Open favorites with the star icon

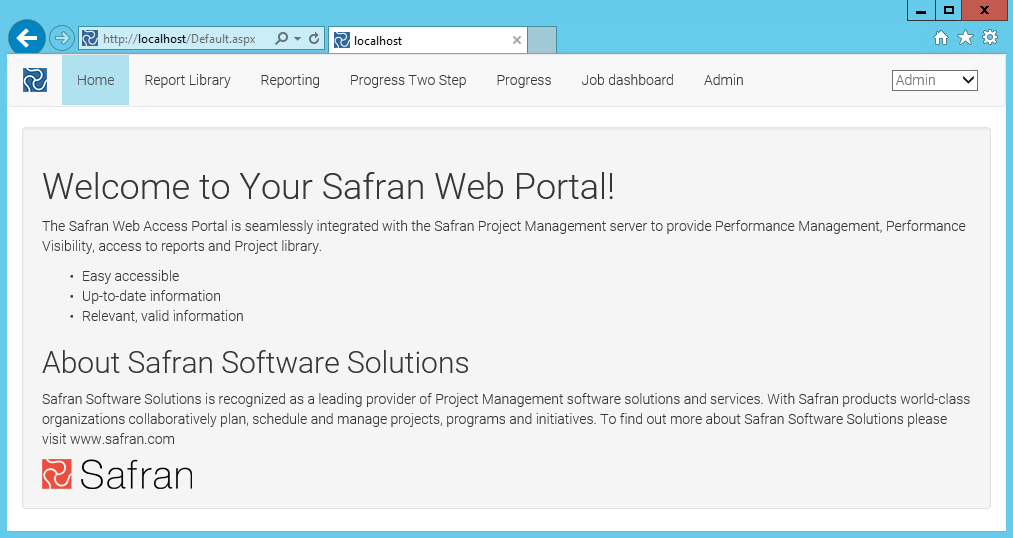coord(965,38)
